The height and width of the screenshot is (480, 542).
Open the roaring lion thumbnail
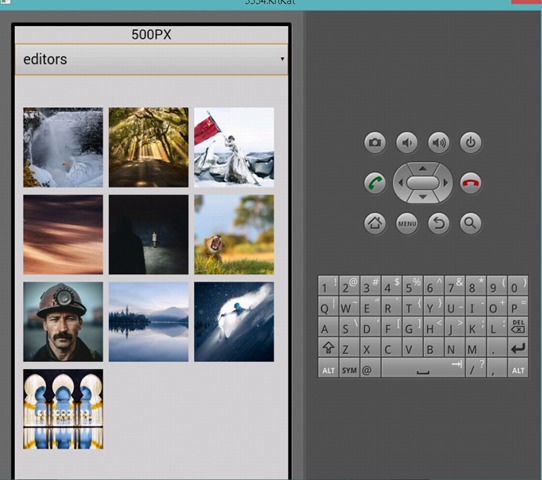[234, 235]
